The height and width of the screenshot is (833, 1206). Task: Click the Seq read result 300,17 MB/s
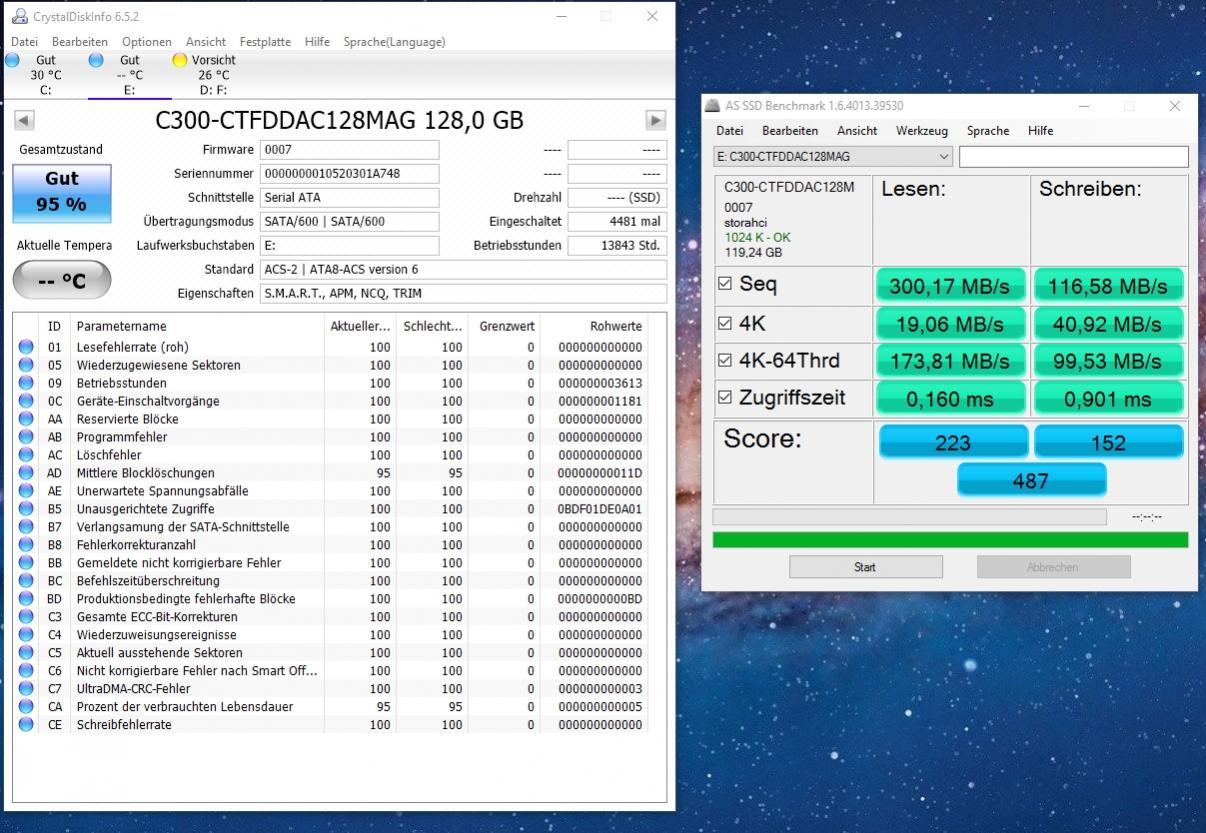[x=951, y=287]
